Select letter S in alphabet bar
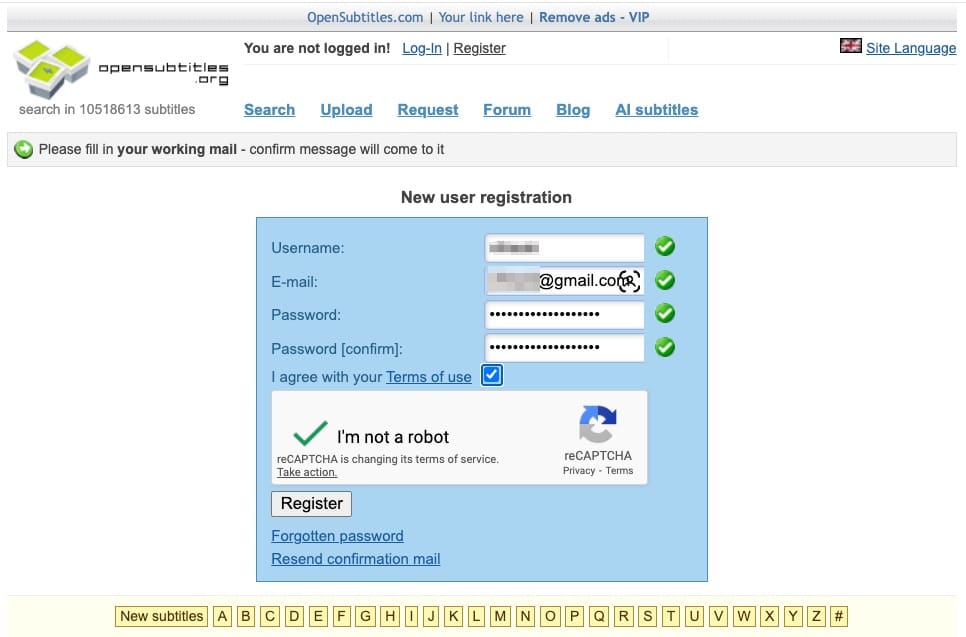The height and width of the screenshot is (637, 966). (647, 616)
